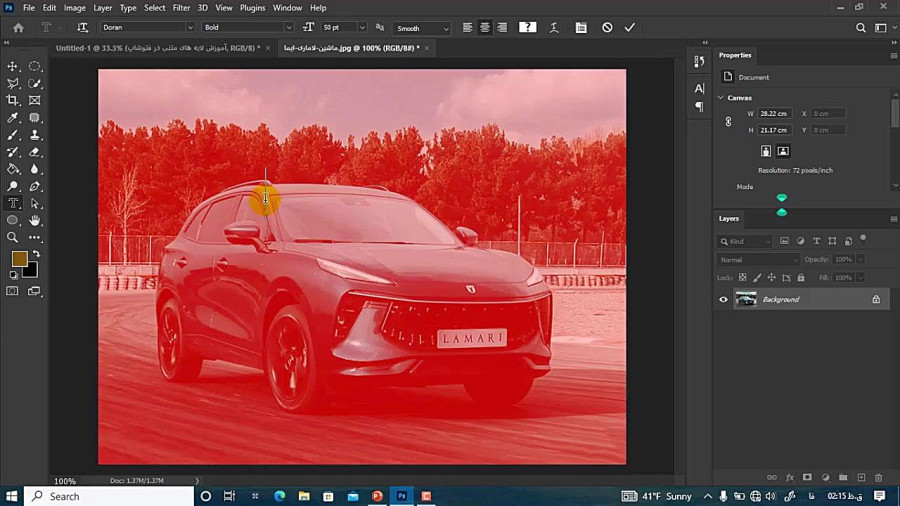
Task: Click the canvas width field 28.22 cm
Action: tap(774, 114)
